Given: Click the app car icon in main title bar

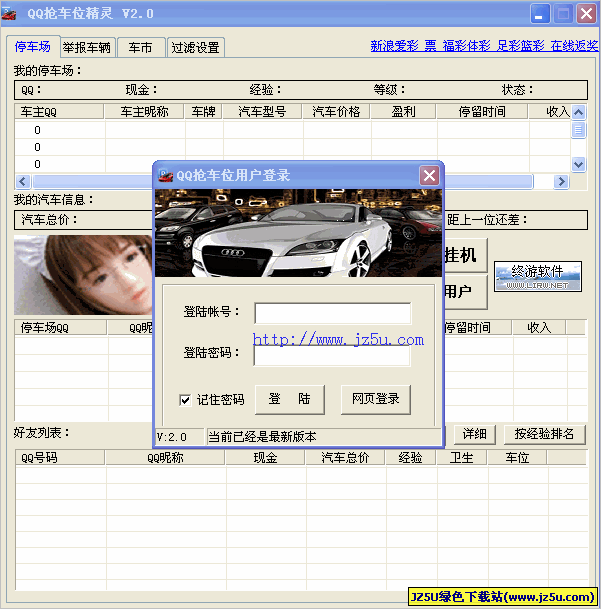Looking at the screenshot, I should (9, 14).
